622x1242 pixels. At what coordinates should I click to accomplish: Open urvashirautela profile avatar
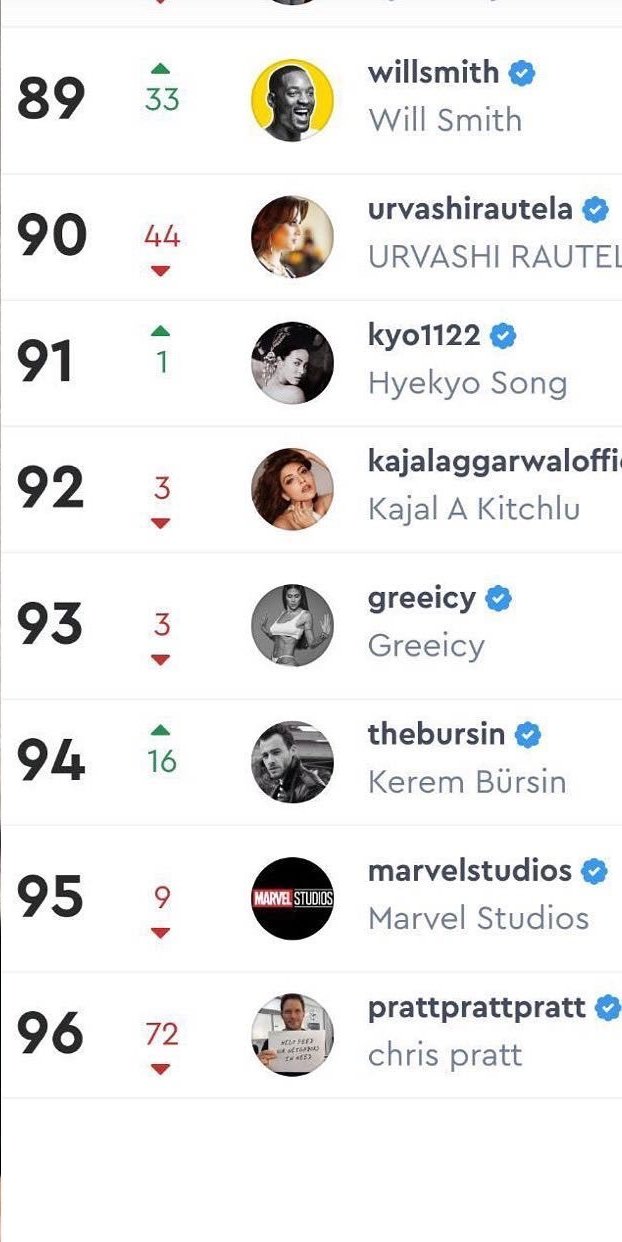pos(292,236)
